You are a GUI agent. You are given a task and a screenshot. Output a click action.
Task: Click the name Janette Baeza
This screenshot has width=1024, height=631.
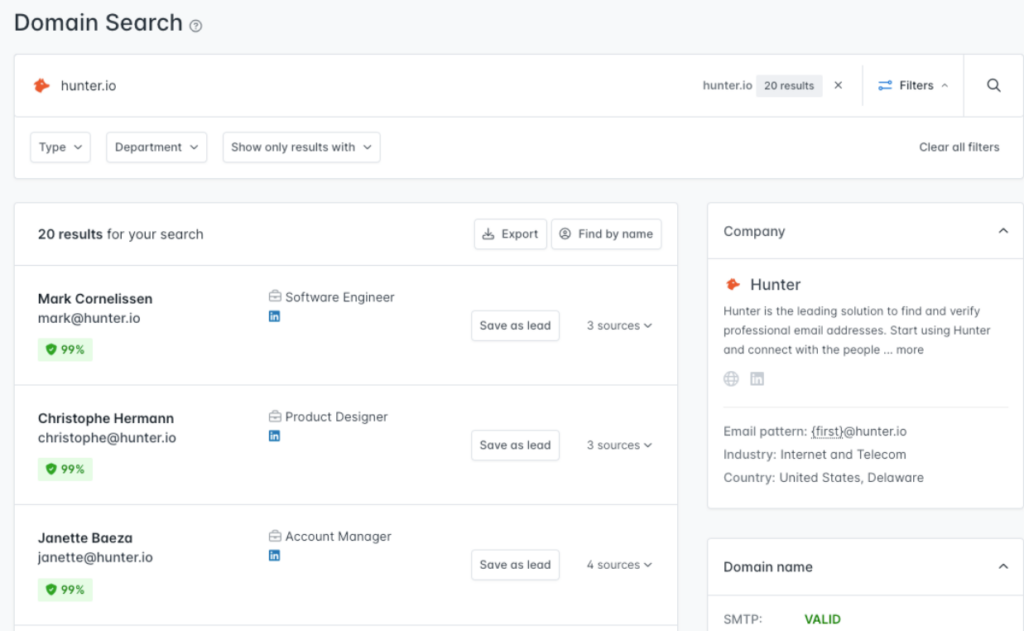(x=85, y=538)
